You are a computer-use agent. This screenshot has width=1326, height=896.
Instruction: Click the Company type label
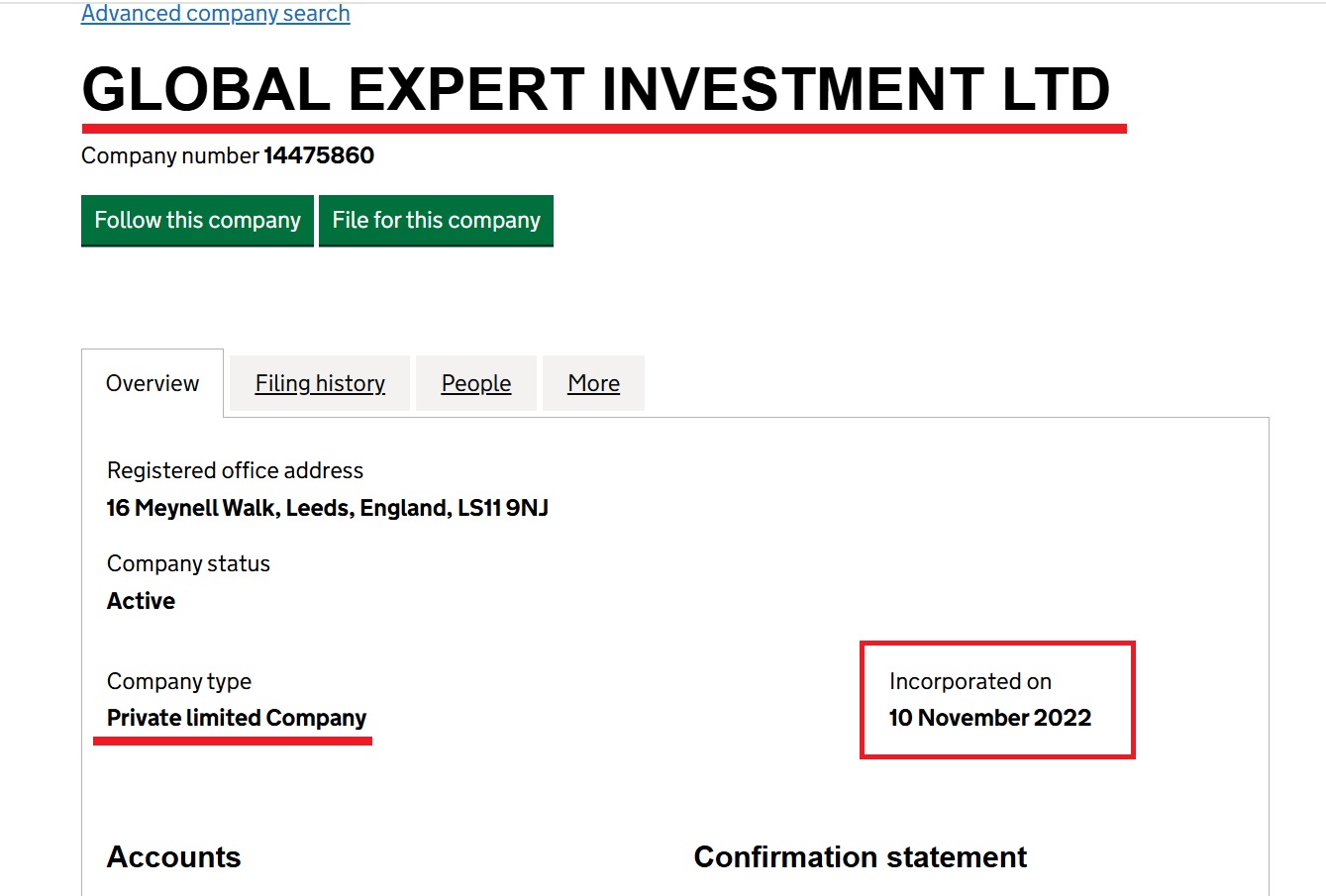(x=179, y=681)
